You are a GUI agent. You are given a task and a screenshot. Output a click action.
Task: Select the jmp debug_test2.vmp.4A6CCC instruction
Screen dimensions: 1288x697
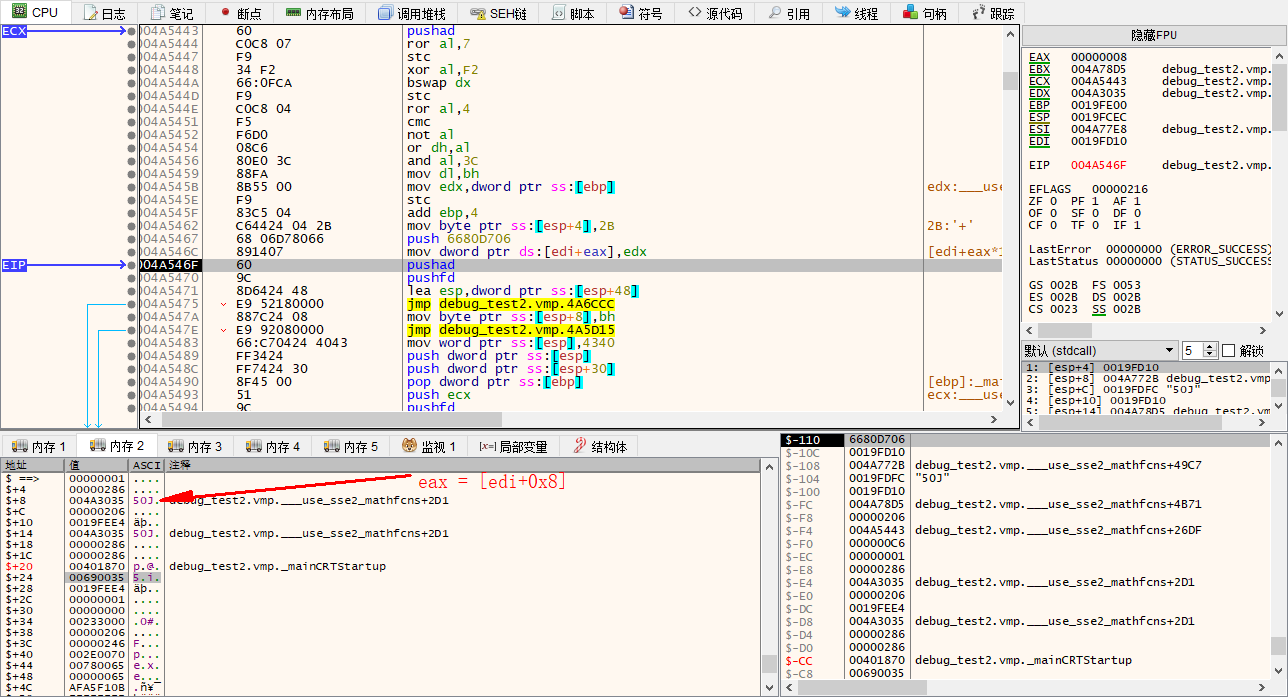(x=511, y=304)
